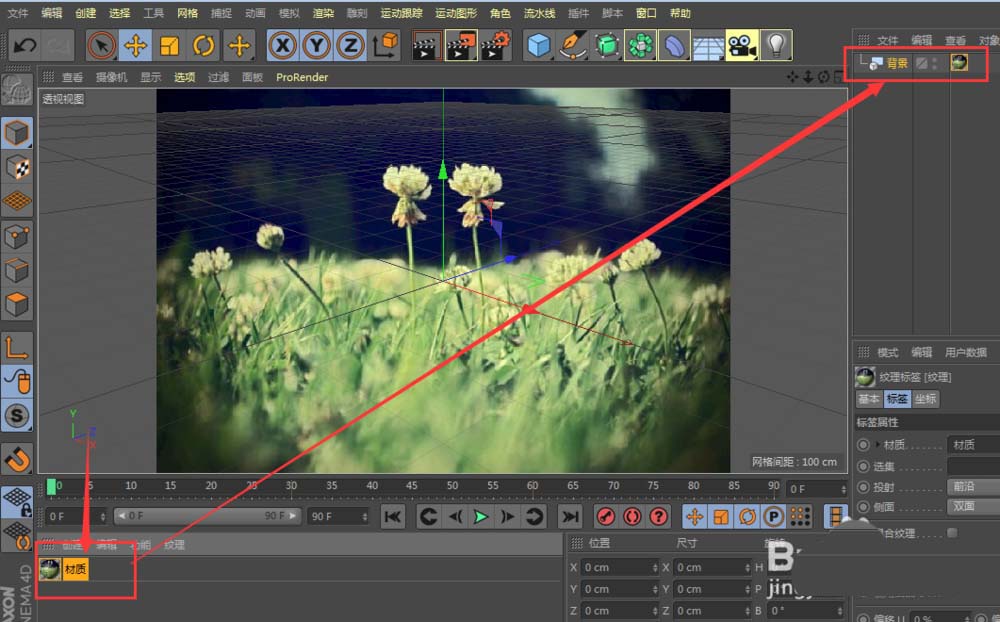Switch to Polygons mode orange cube
The width and height of the screenshot is (1000, 622).
pyautogui.click(x=17, y=304)
